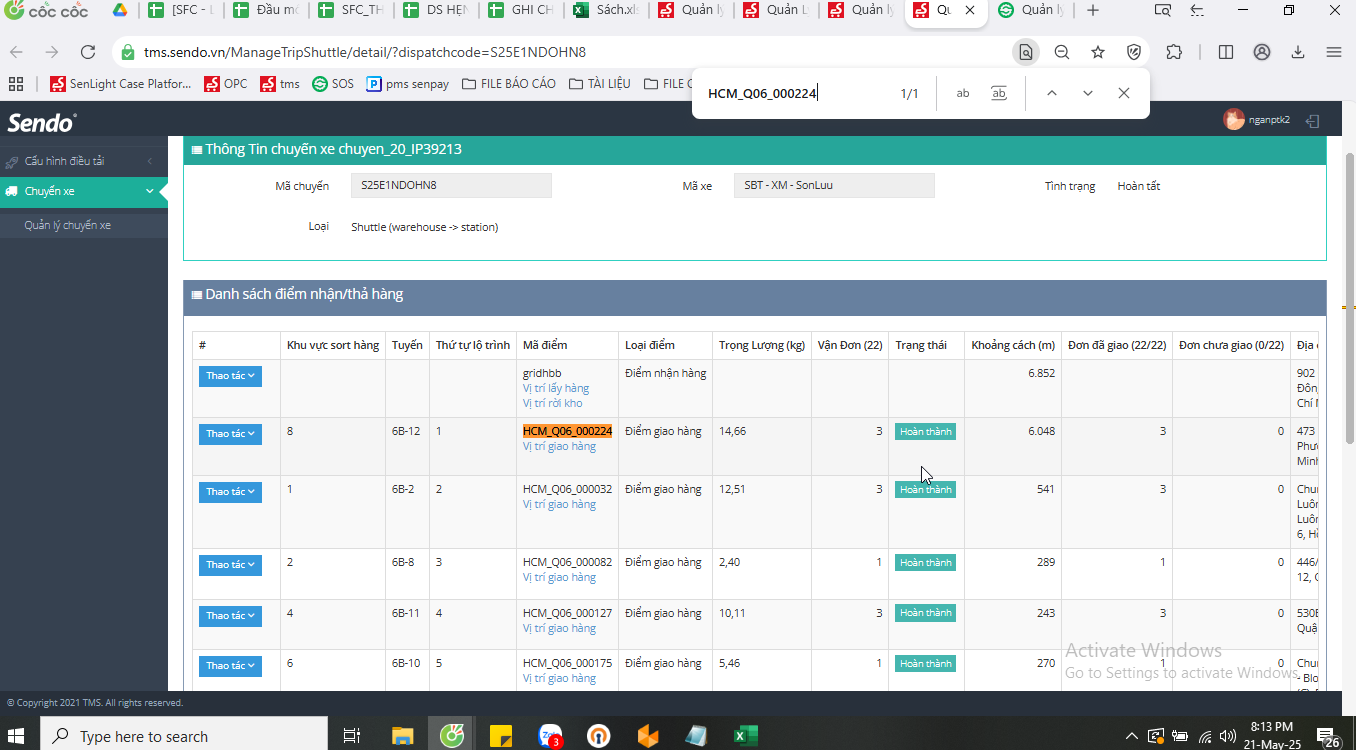Go to previous find result arrow
The image size is (1356, 750).
tap(1052, 93)
